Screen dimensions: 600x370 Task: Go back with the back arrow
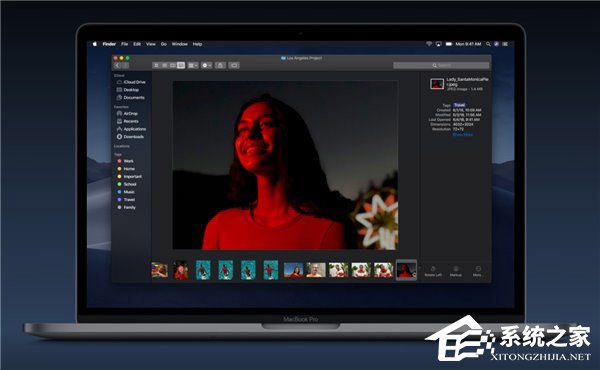pos(118,65)
